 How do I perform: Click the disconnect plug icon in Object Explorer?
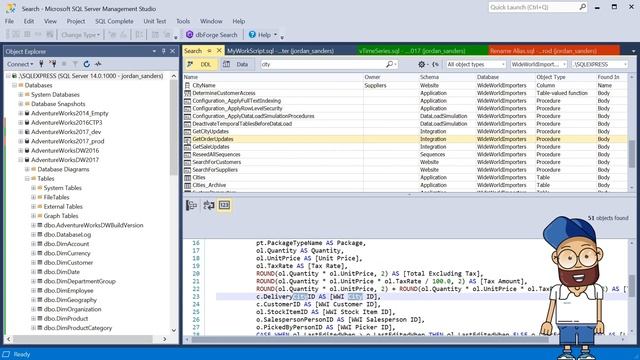pos(53,64)
